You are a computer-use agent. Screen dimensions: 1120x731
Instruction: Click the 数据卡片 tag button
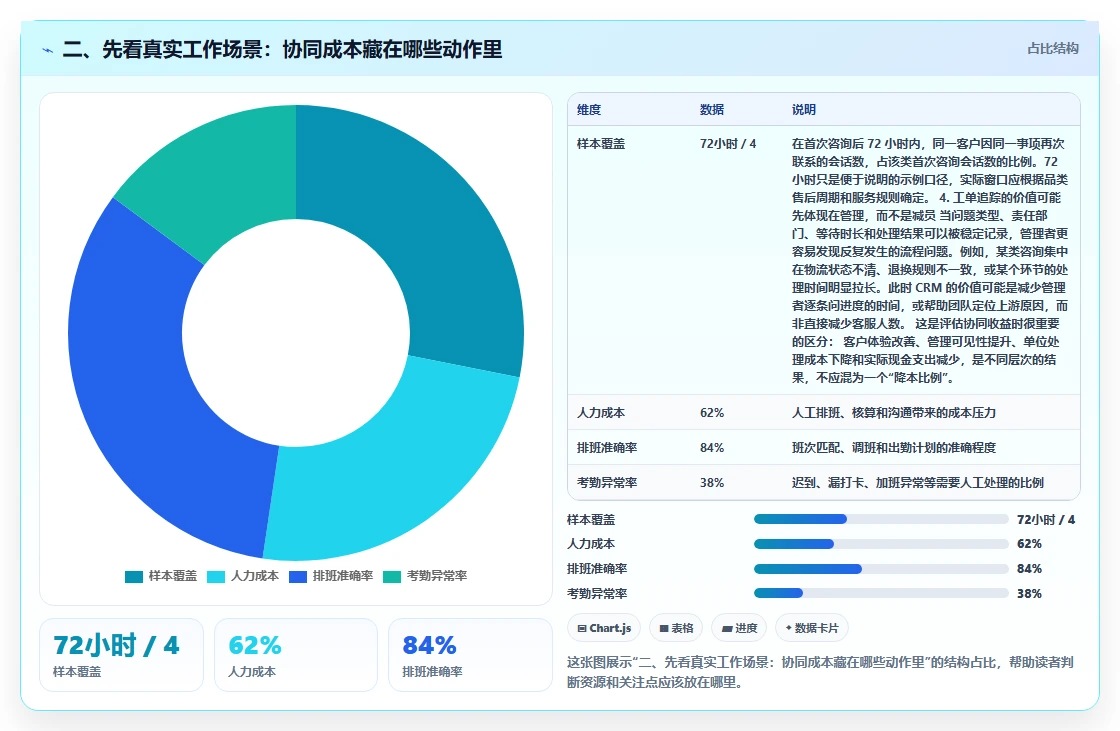click(811, 628)
